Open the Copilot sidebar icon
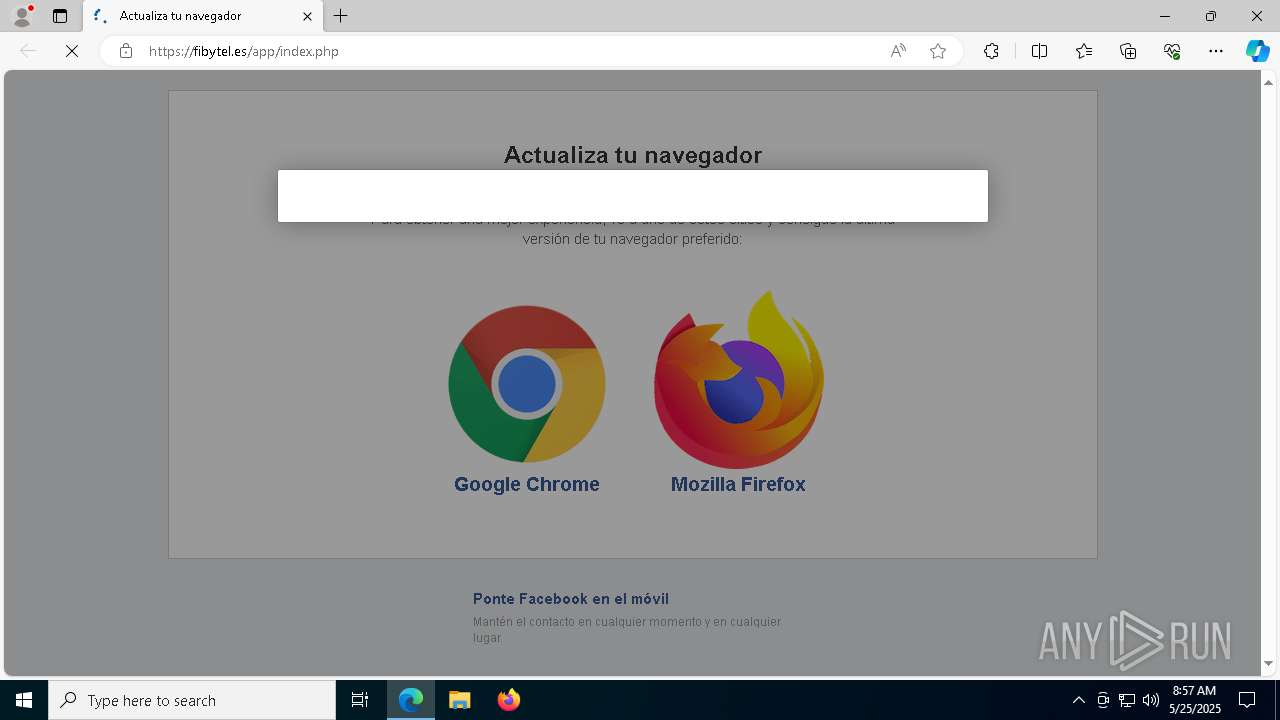1280x720 pixels. (1257, 51)
